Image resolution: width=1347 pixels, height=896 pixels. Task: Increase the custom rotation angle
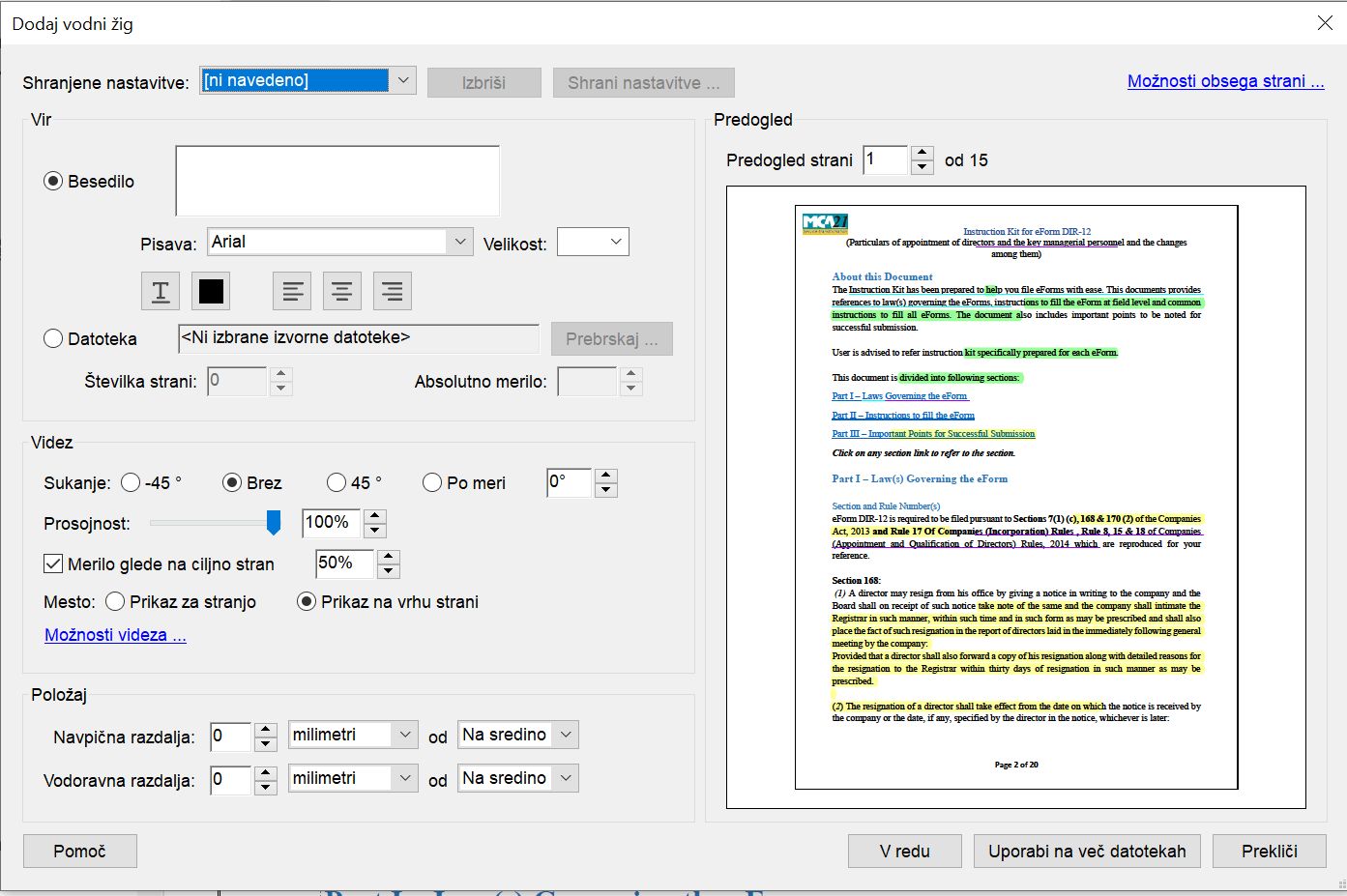pos(606,476)
